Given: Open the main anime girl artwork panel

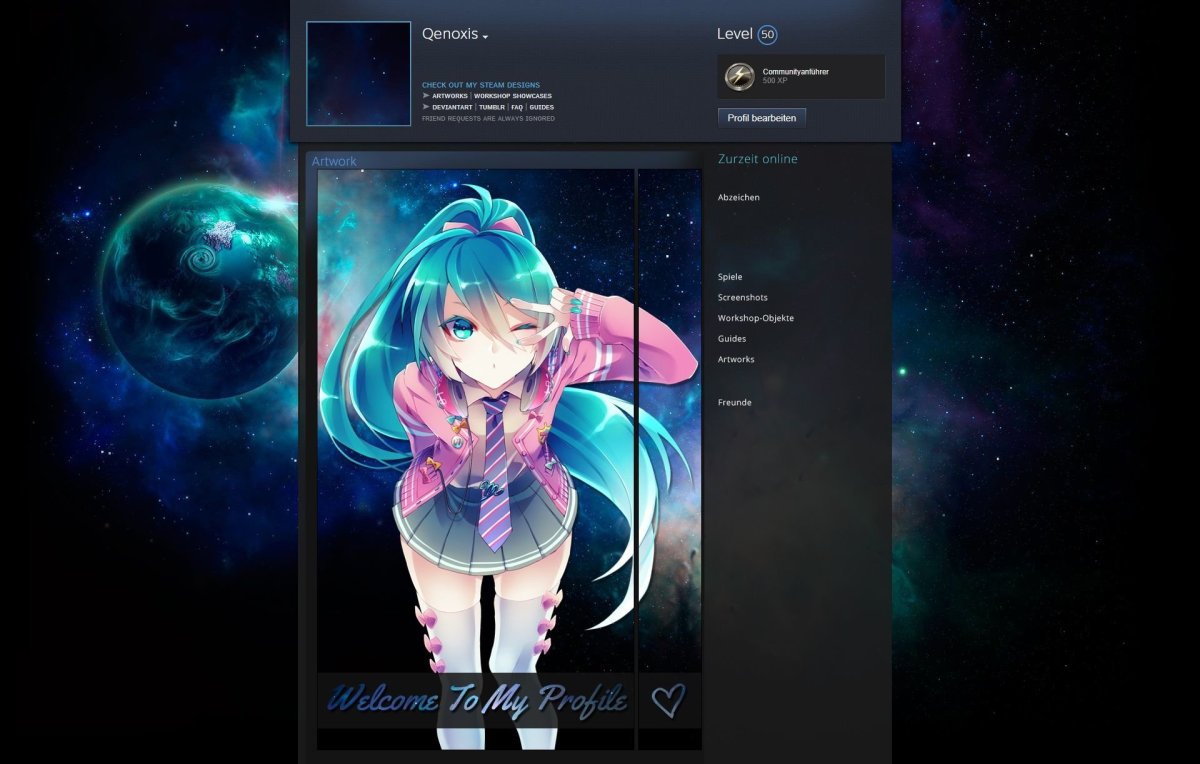Looking at the screenshot, I should (x=476, y=459).
